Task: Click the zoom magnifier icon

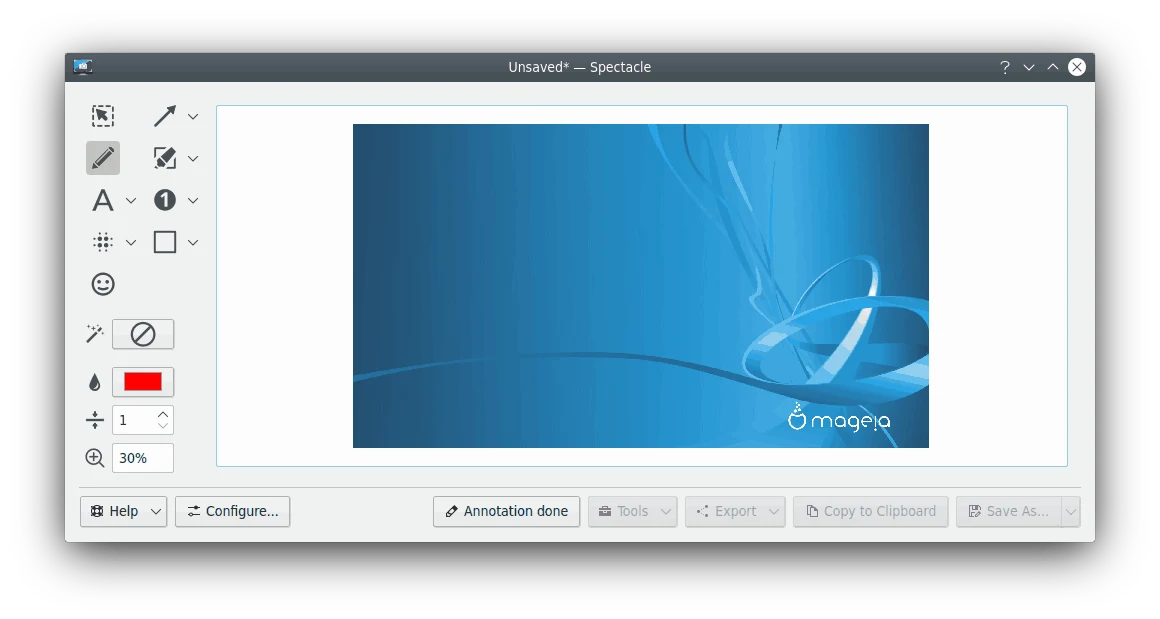Action: [x=95, y=458]
